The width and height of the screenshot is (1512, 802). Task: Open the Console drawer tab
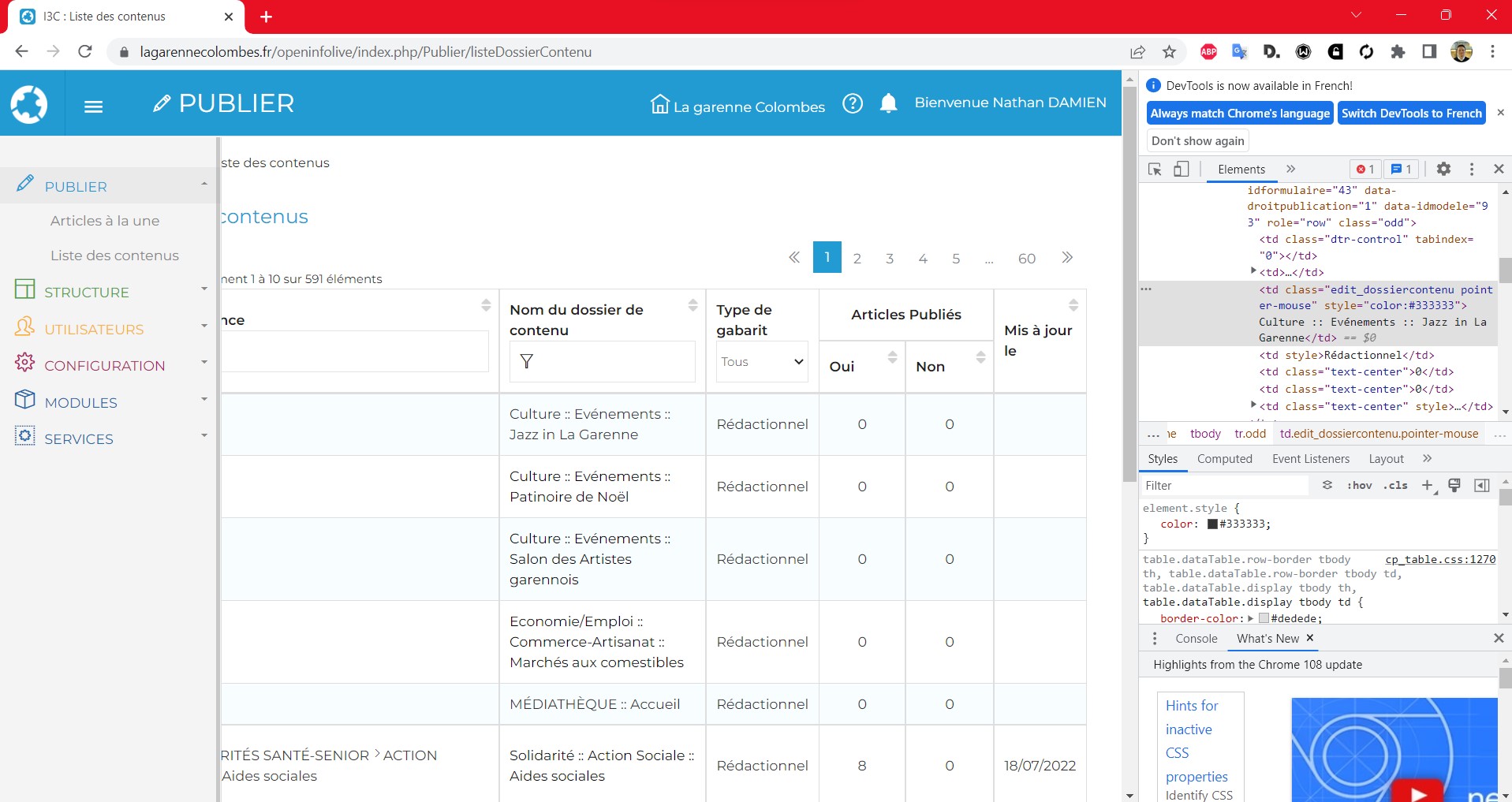(1196, 639)
